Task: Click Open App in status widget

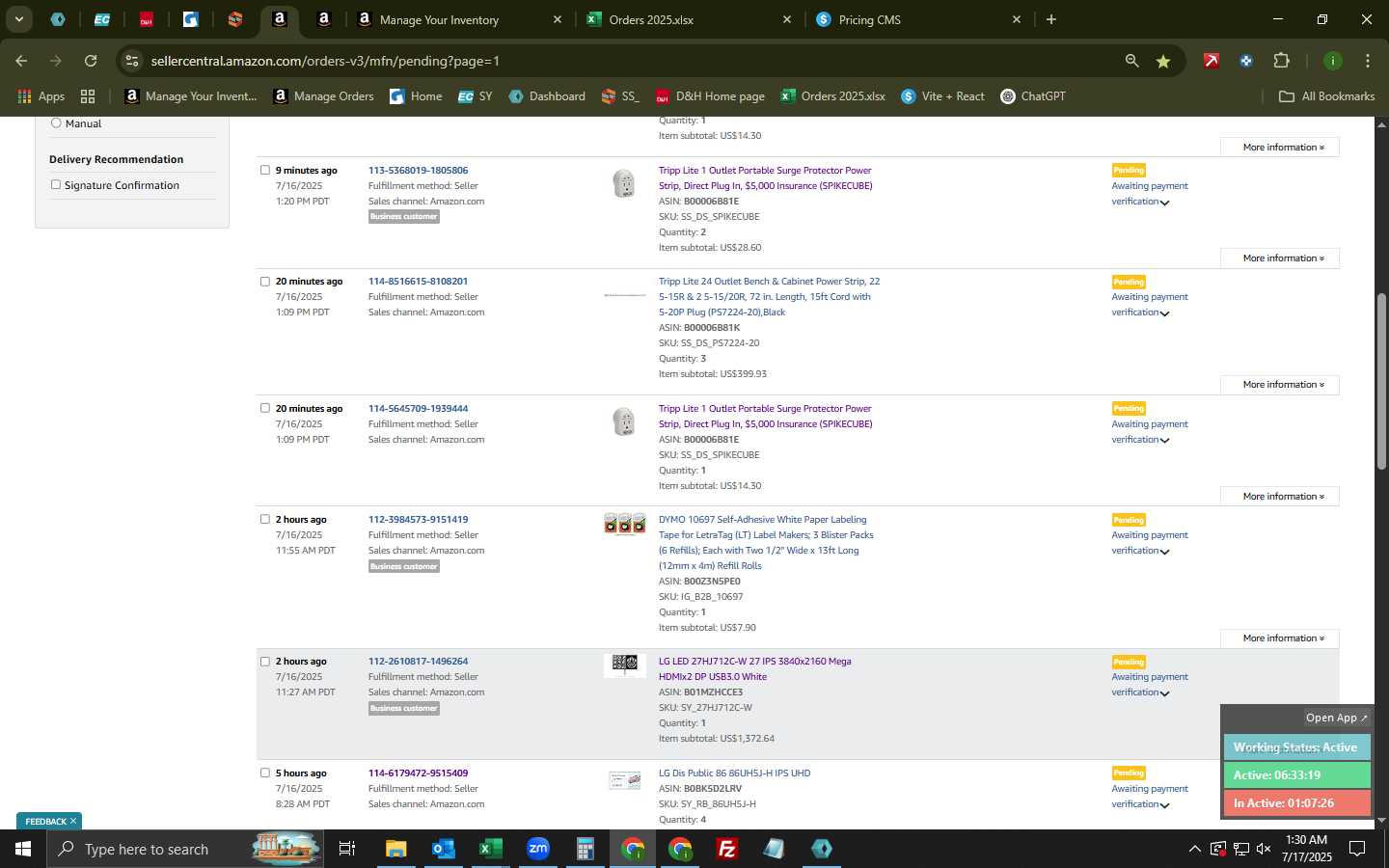Action: (1336, 718)
